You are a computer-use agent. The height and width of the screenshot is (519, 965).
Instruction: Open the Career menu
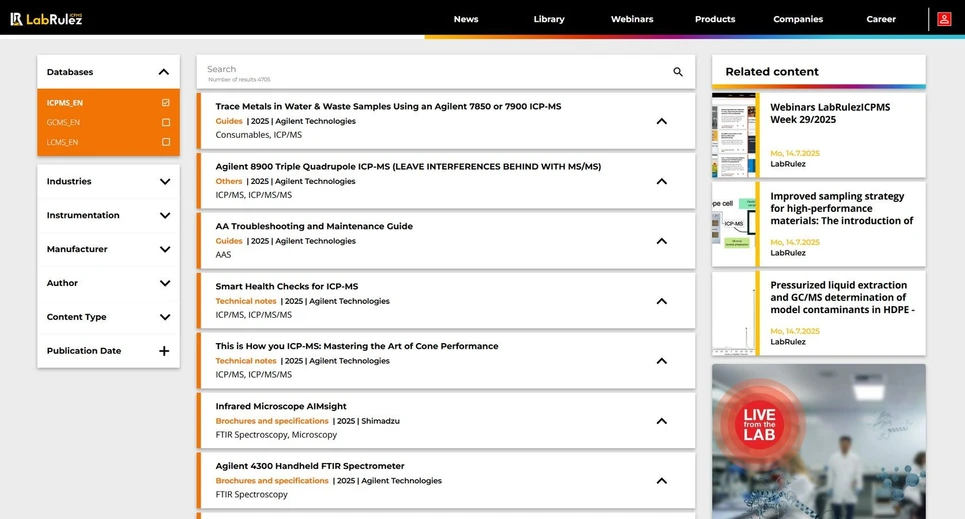(881, 19)
